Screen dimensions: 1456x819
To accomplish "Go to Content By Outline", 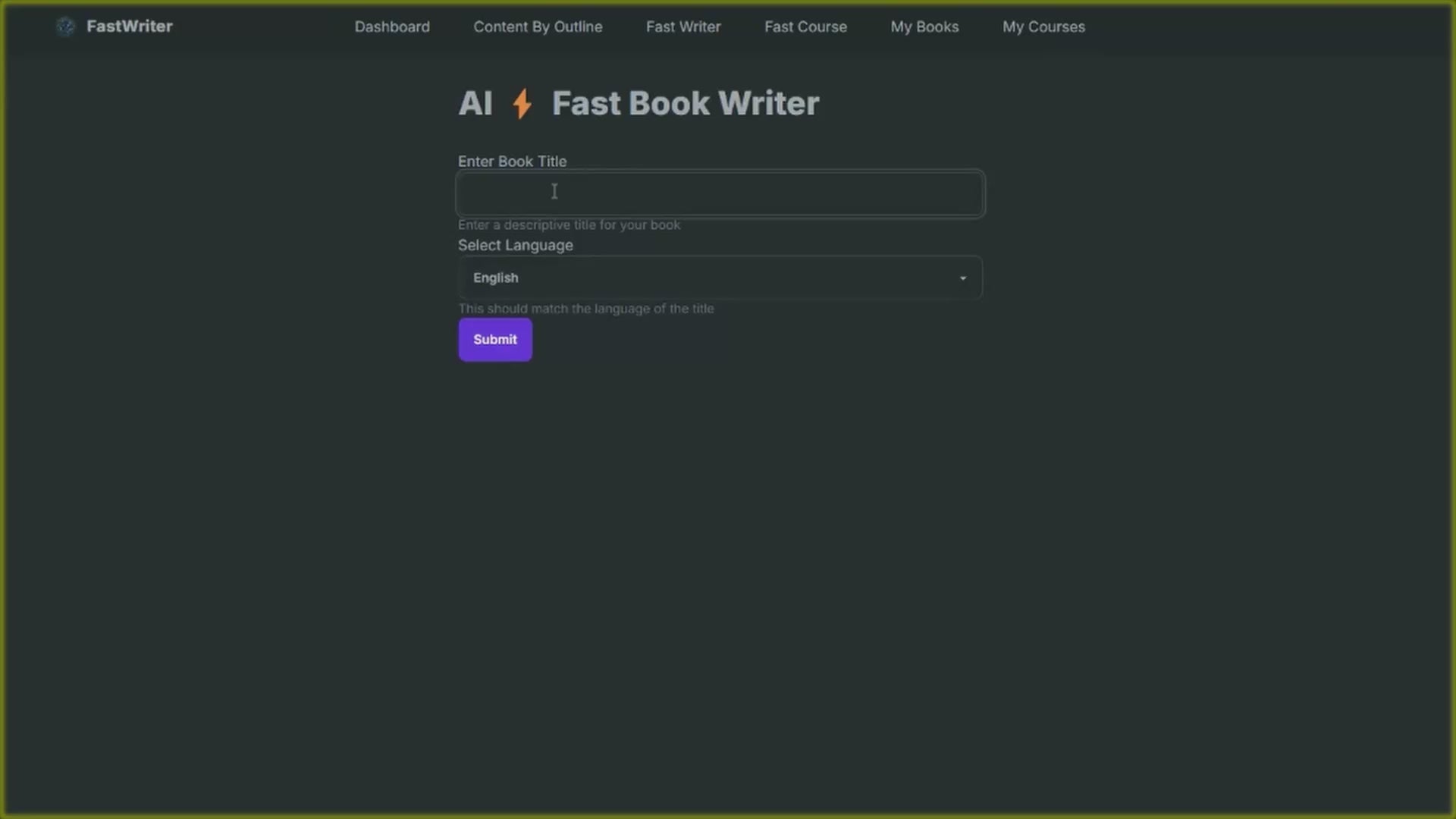I will coord(538,27).
